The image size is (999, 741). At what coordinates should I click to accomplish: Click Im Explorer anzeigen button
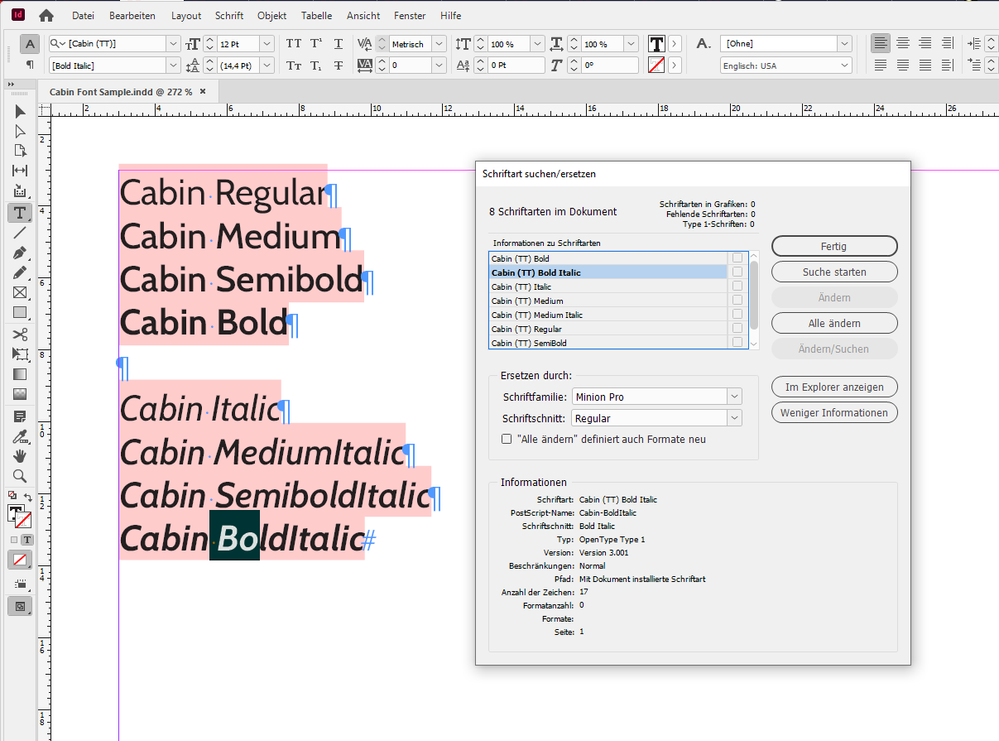pyautogui.click(x=834, y=387)
